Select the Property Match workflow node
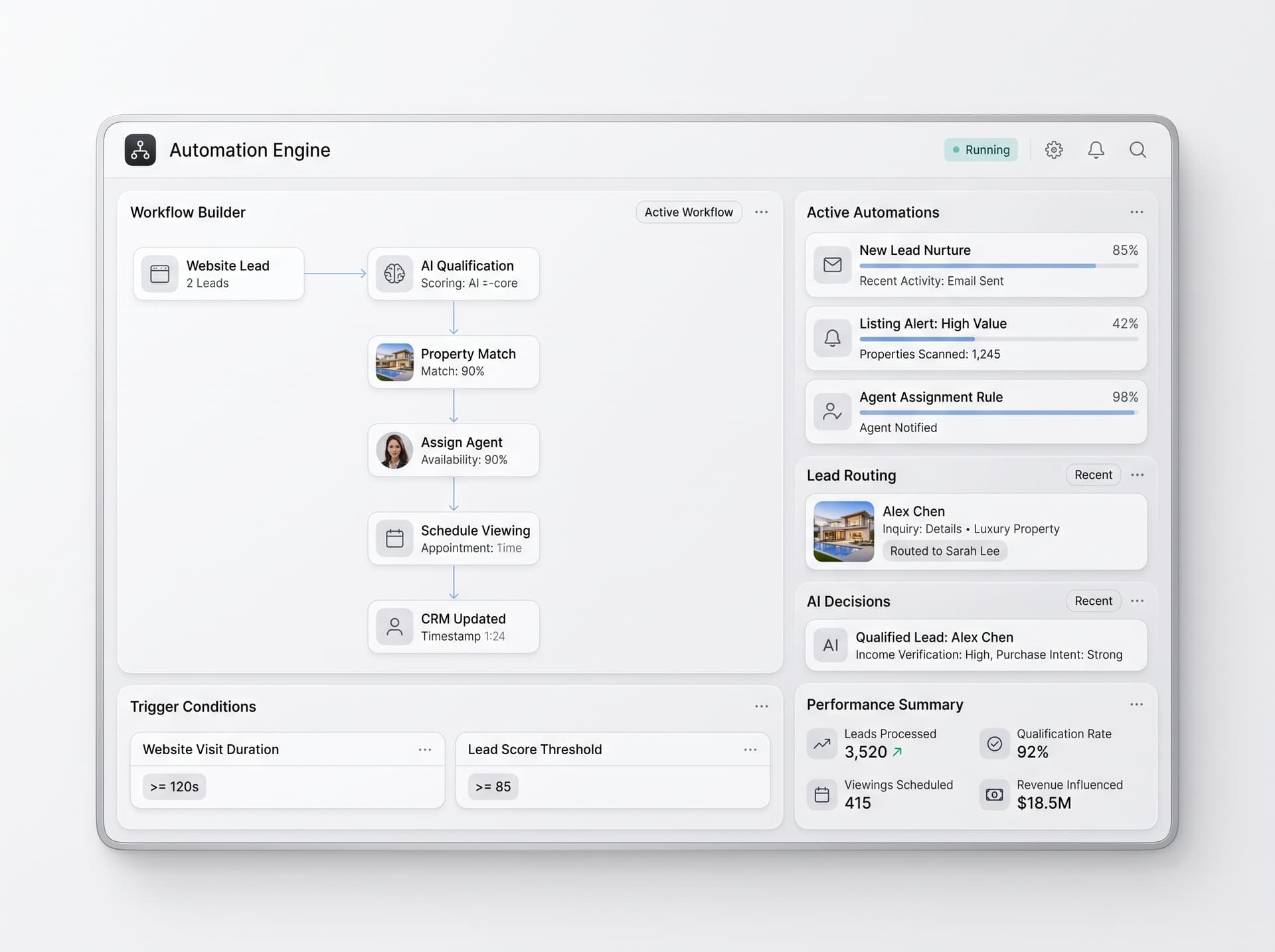Viewport: 1275px width, 952px height. (x=454, y=362)
